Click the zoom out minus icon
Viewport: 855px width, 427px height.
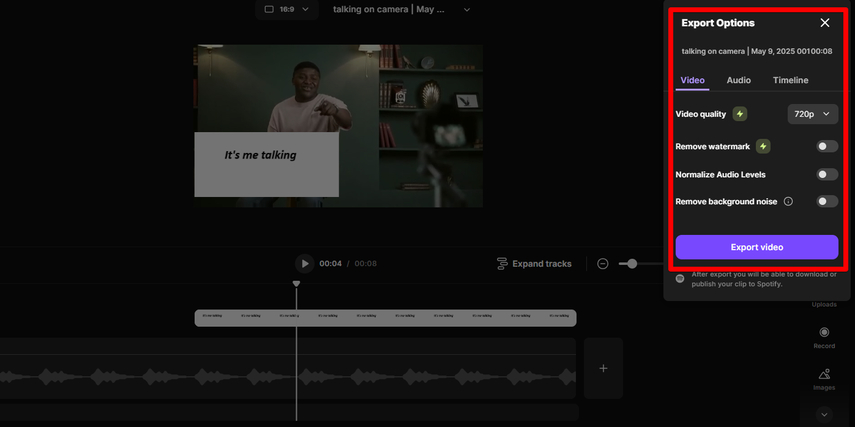[x=603, y=264]
